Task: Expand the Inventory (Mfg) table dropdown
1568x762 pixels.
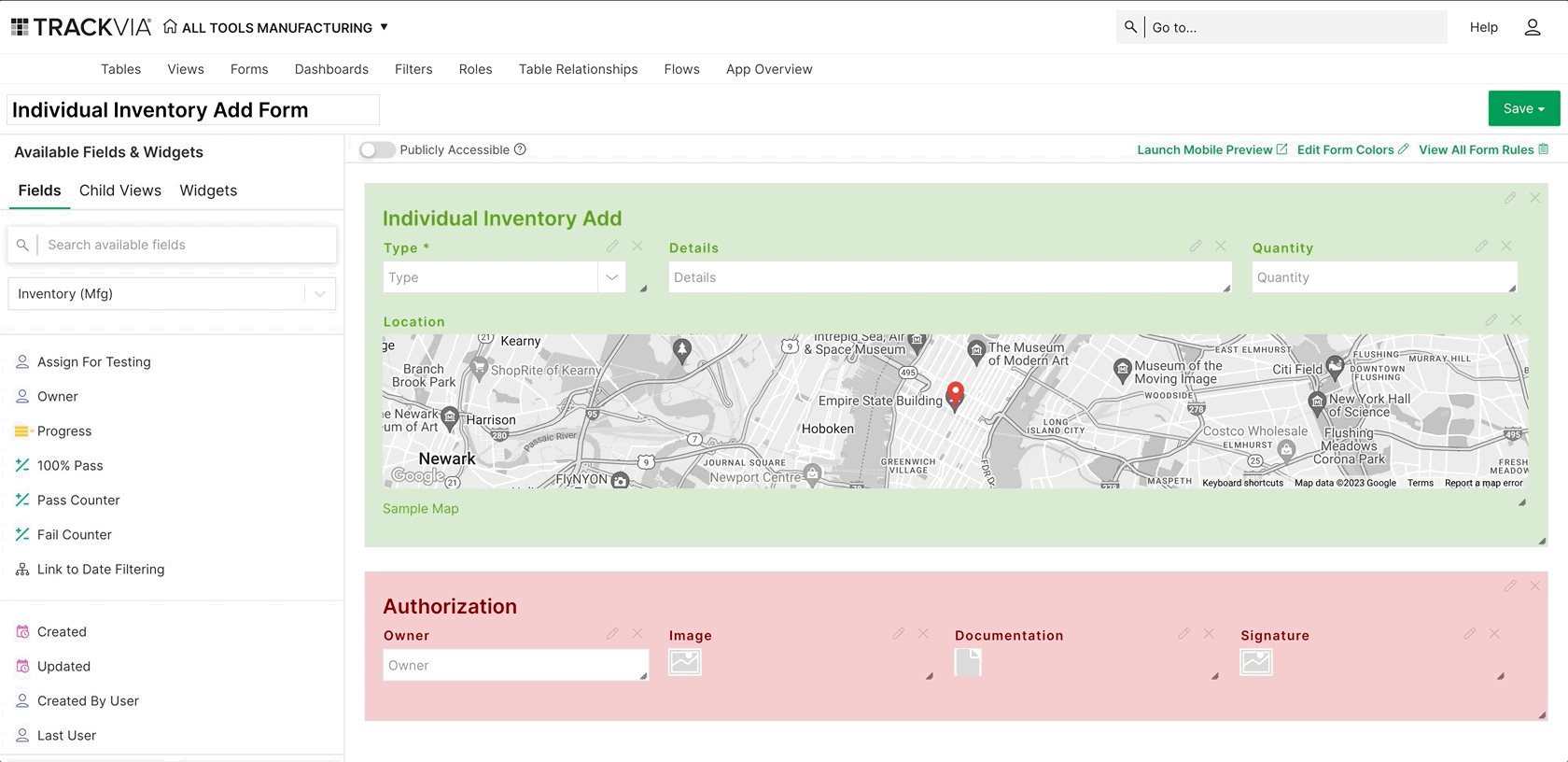Action: click(x=320, y=294)
